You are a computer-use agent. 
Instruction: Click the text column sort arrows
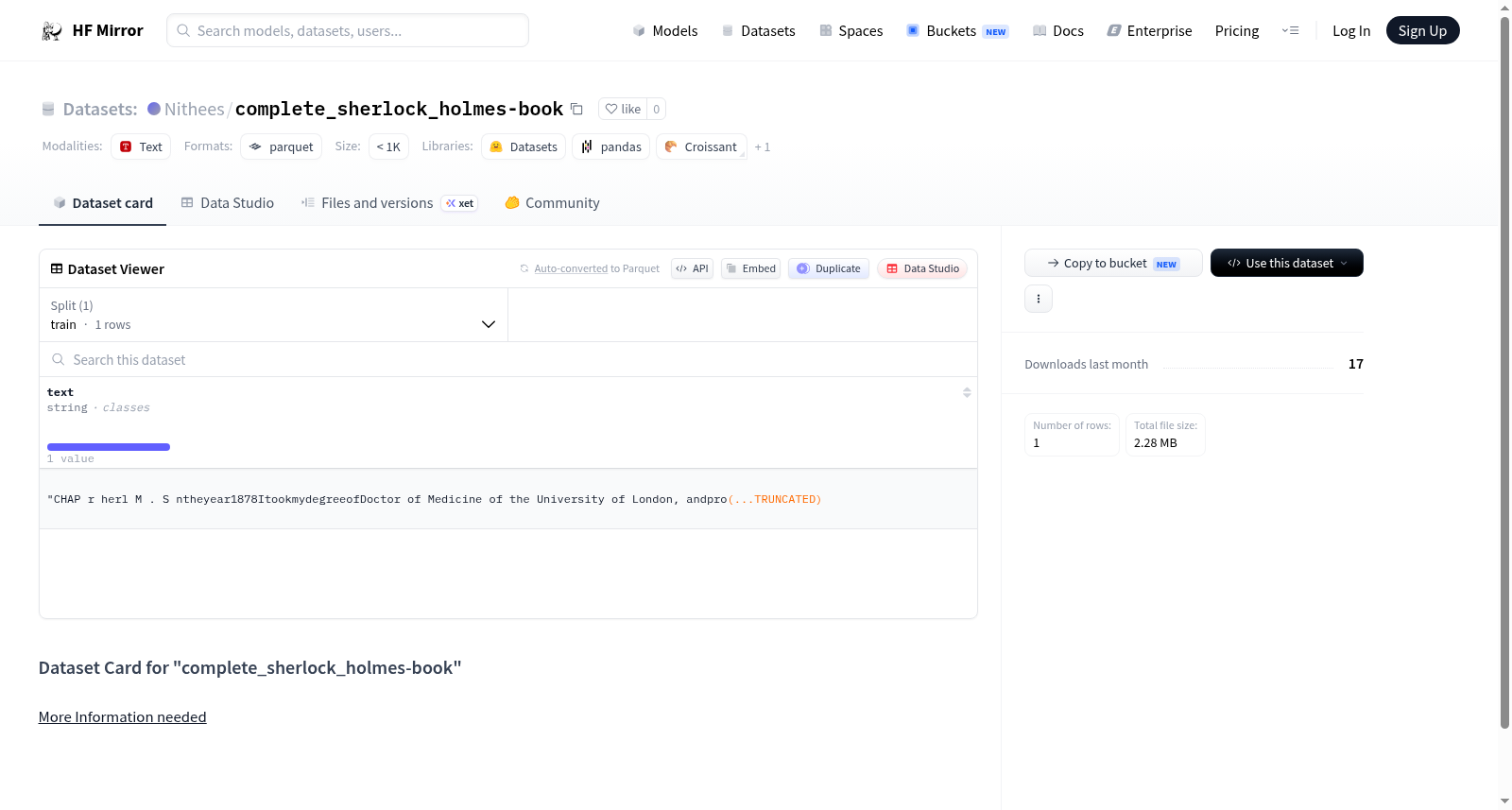(x=967, y=392)
